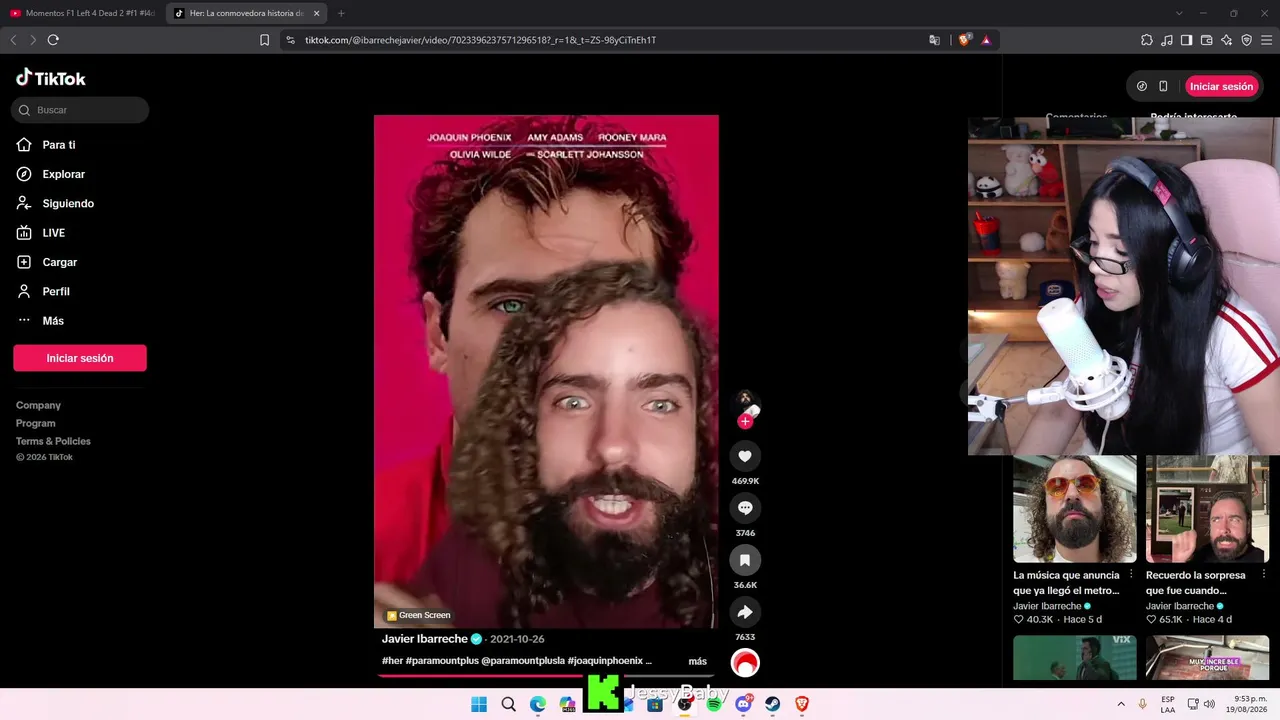Open the Brave Rewards triangle icon
This screenshot has height=720, width=1280.
pyautogui.click(x=986, y=40)
